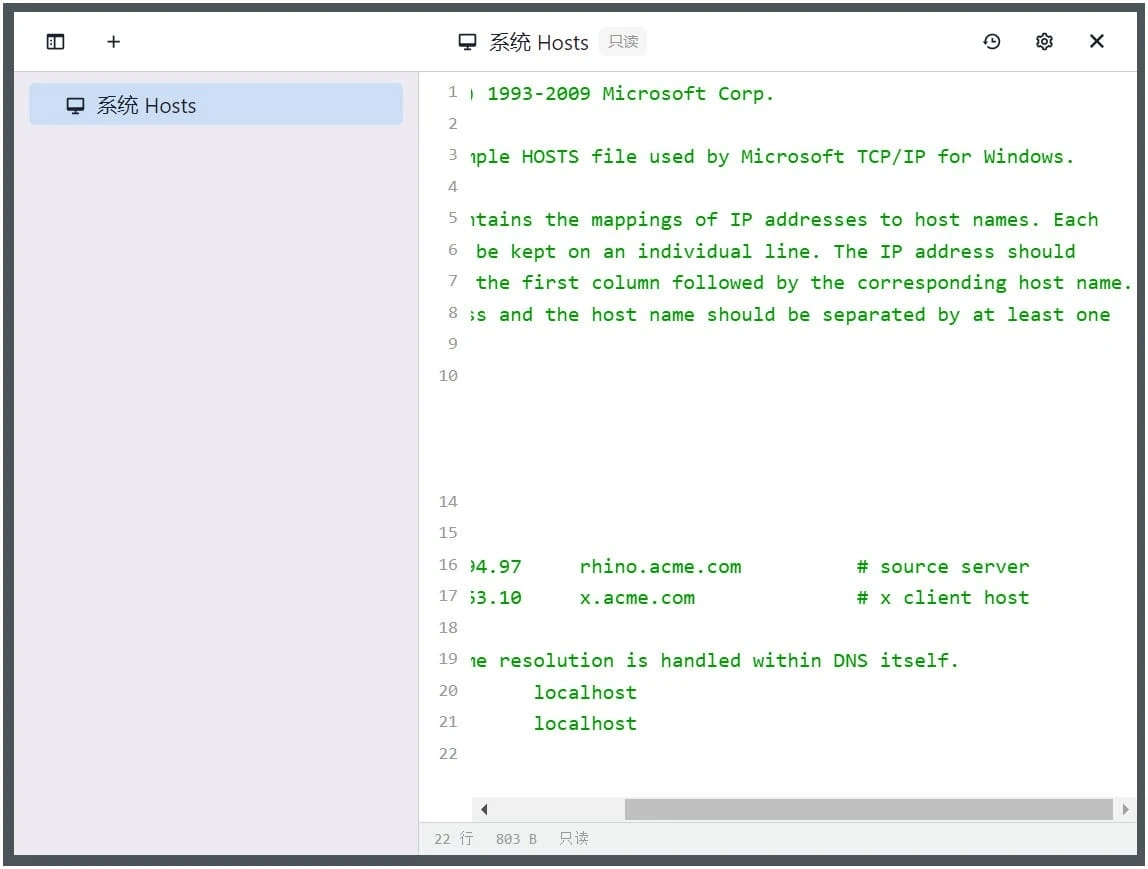Select the 系统 Hosts label in the sidebar
1148x869 pixels.
pyautogui.click(x=146, y=106)
